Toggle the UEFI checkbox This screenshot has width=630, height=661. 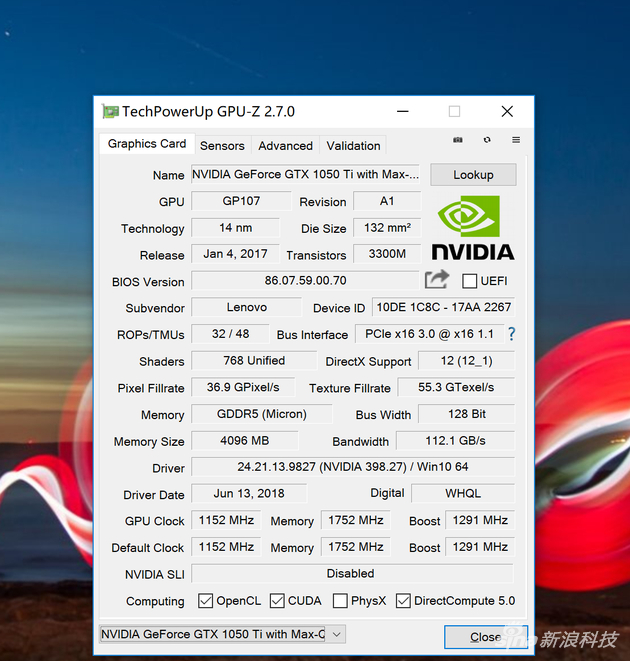469,281
